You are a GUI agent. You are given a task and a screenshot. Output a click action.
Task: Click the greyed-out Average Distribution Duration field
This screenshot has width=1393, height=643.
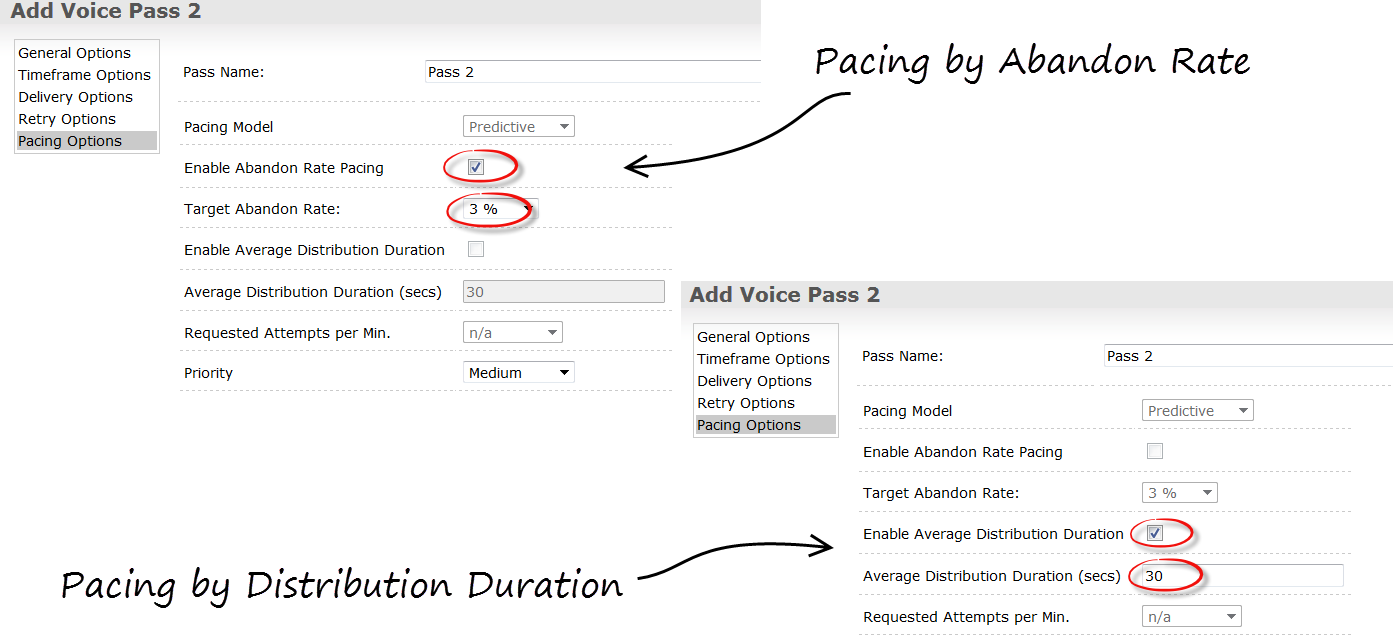[x=564, y=291]
